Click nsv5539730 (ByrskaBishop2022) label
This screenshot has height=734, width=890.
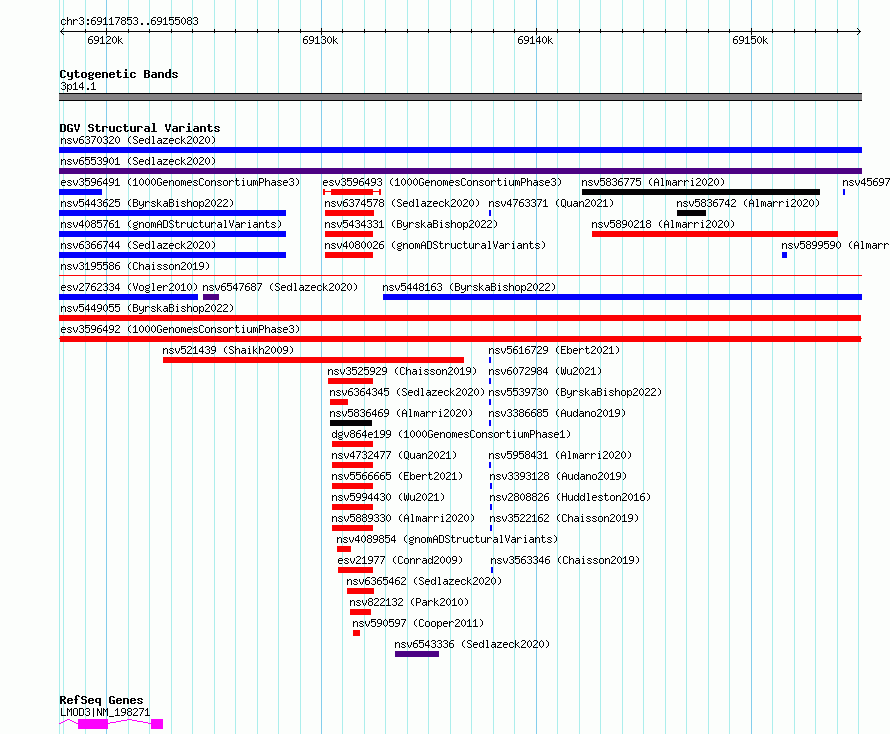(575, 392)
